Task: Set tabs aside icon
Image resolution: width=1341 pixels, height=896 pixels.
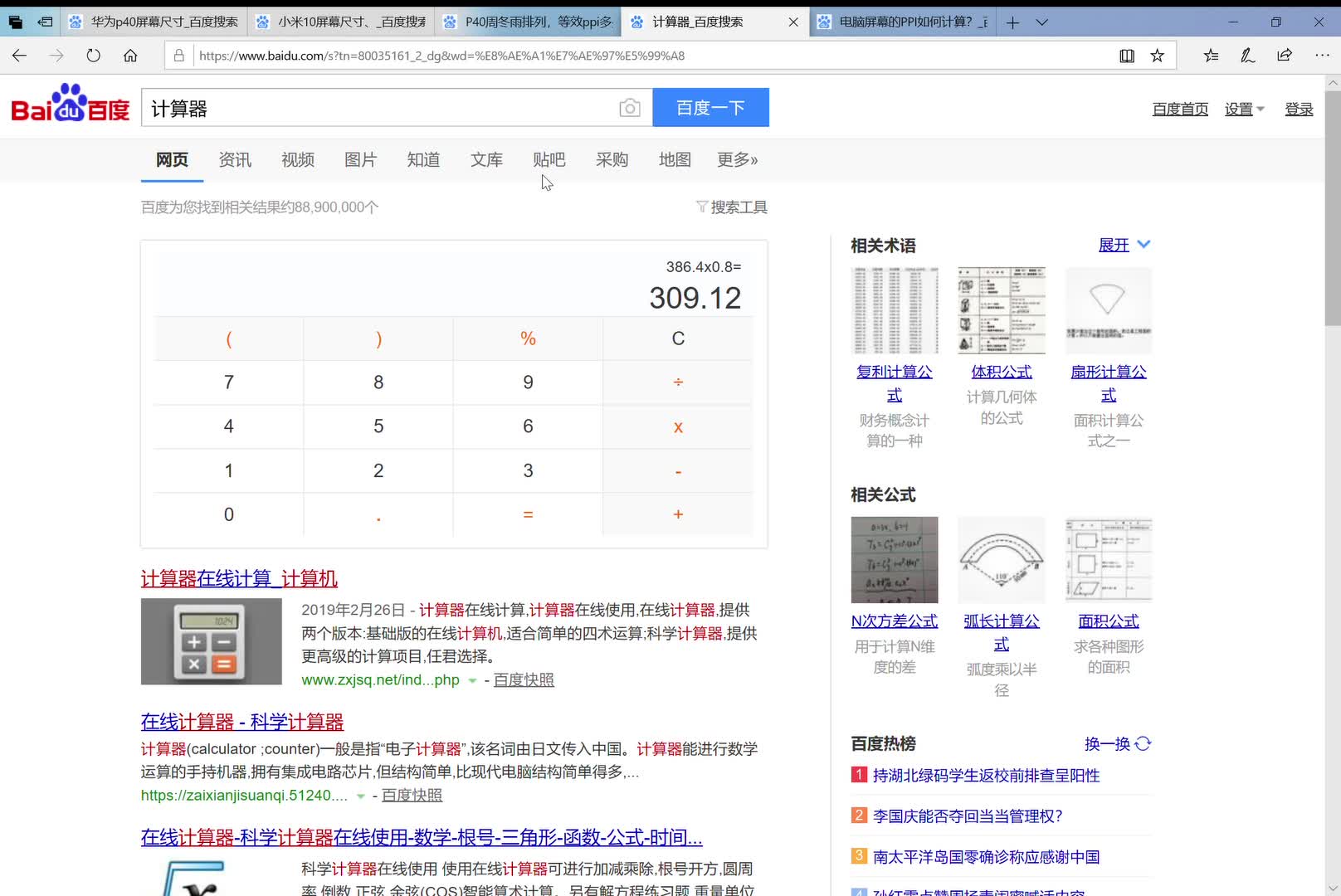Action: pos(45,22)
